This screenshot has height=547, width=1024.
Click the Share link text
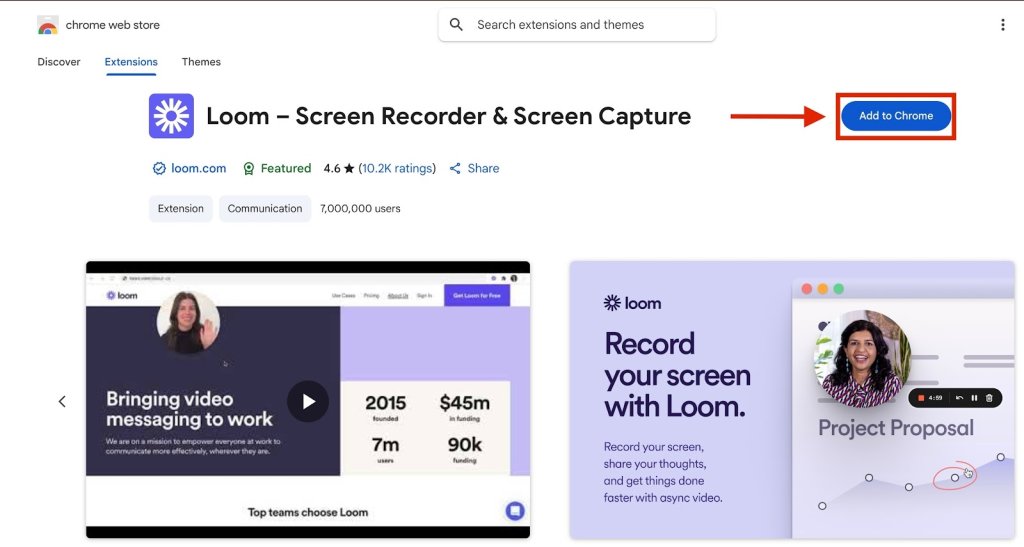click(483, 168)
